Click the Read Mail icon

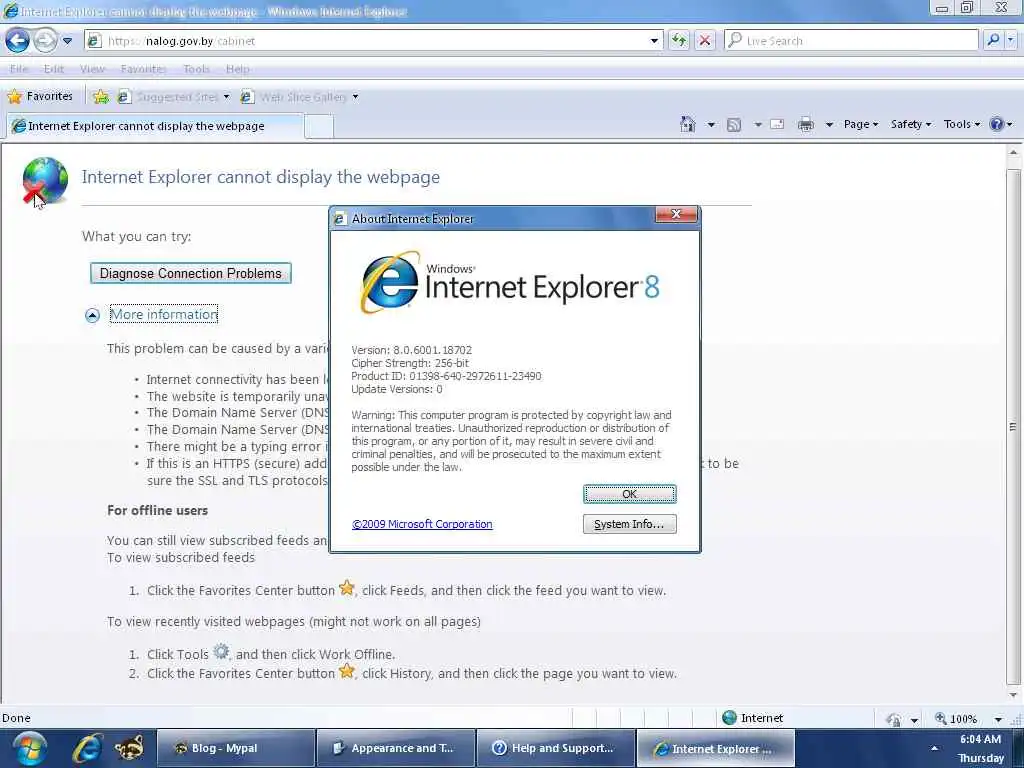[x=777, y=124]
